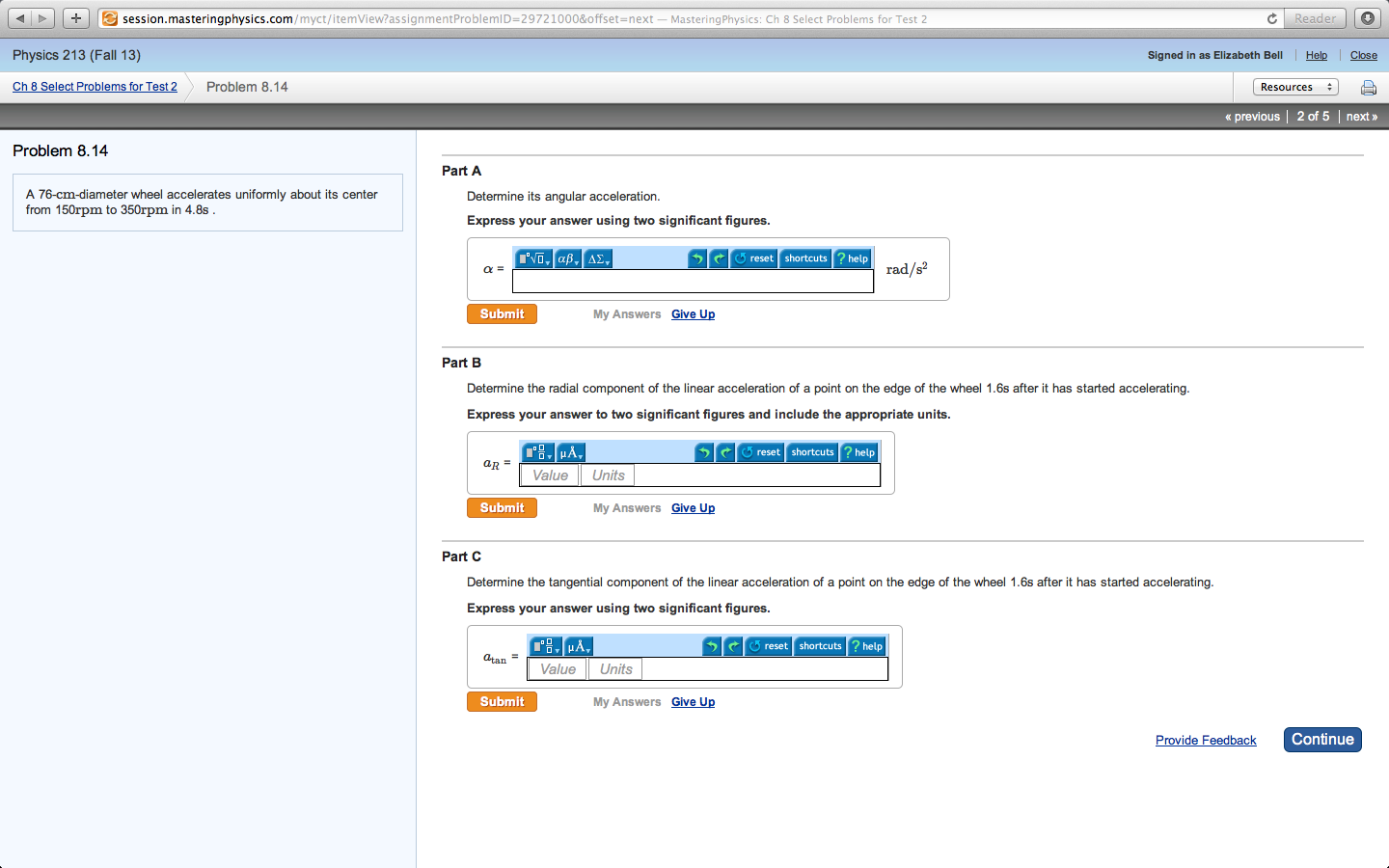Reset the Part C answer field
The width and height of the screenshot is (1389, 868).
point(768,646)
